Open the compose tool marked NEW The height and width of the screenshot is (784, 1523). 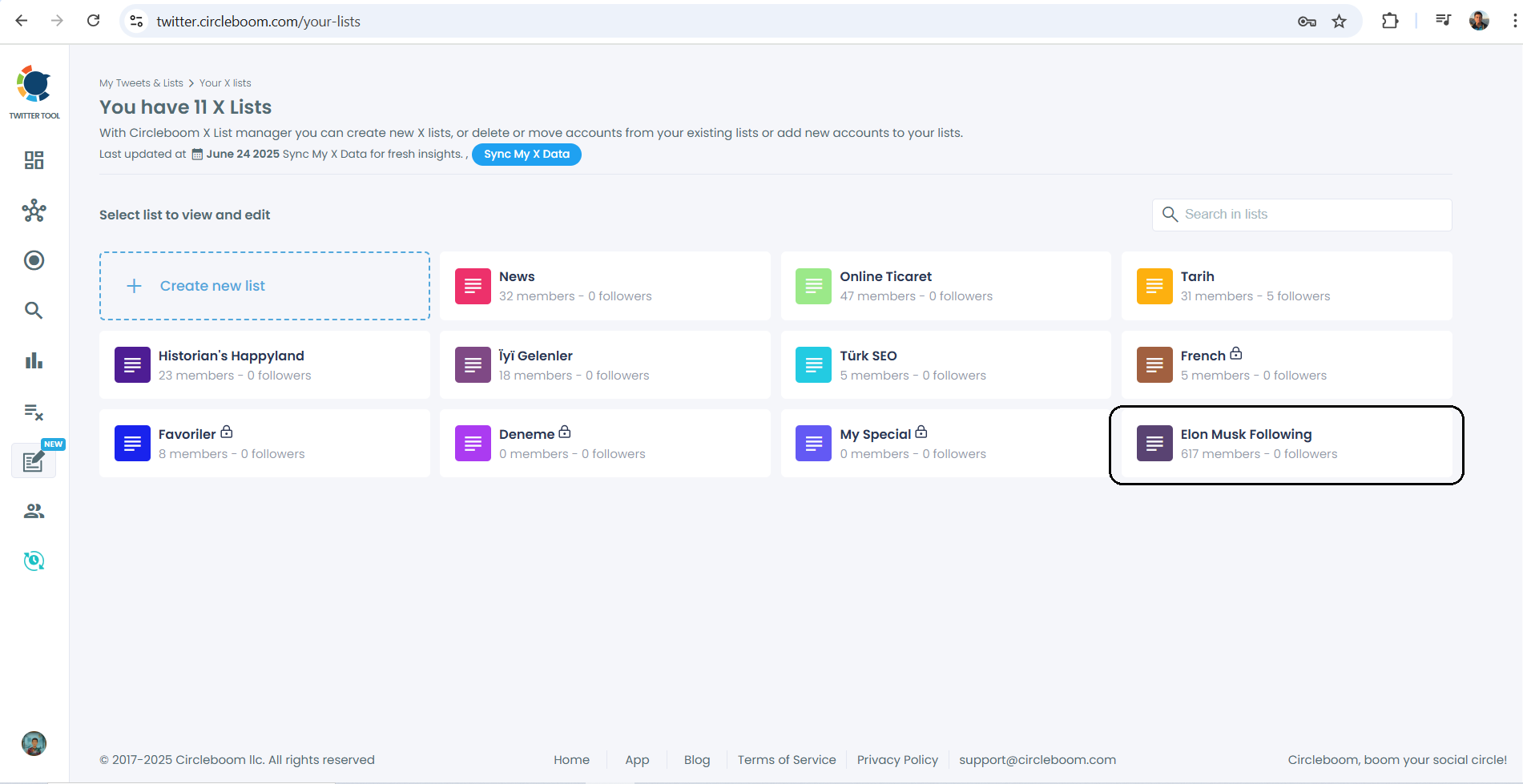pyautogui.click(x=34, y=461)
